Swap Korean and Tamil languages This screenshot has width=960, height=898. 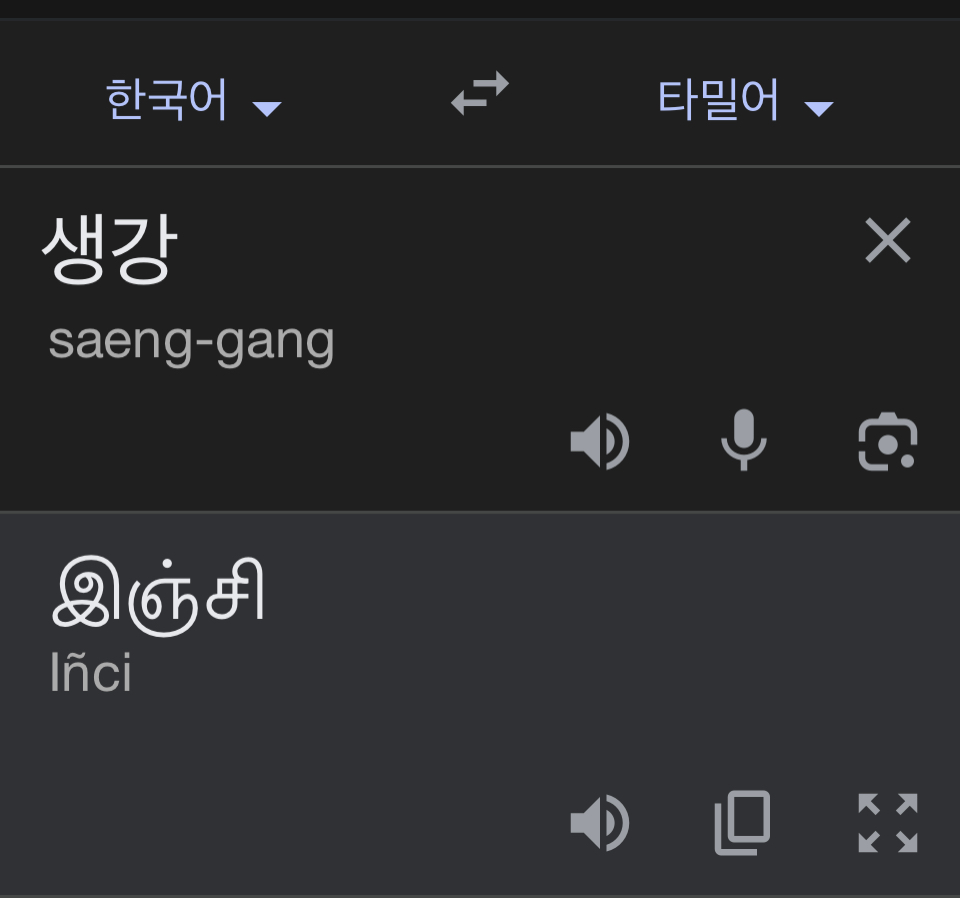click(479, 93)
